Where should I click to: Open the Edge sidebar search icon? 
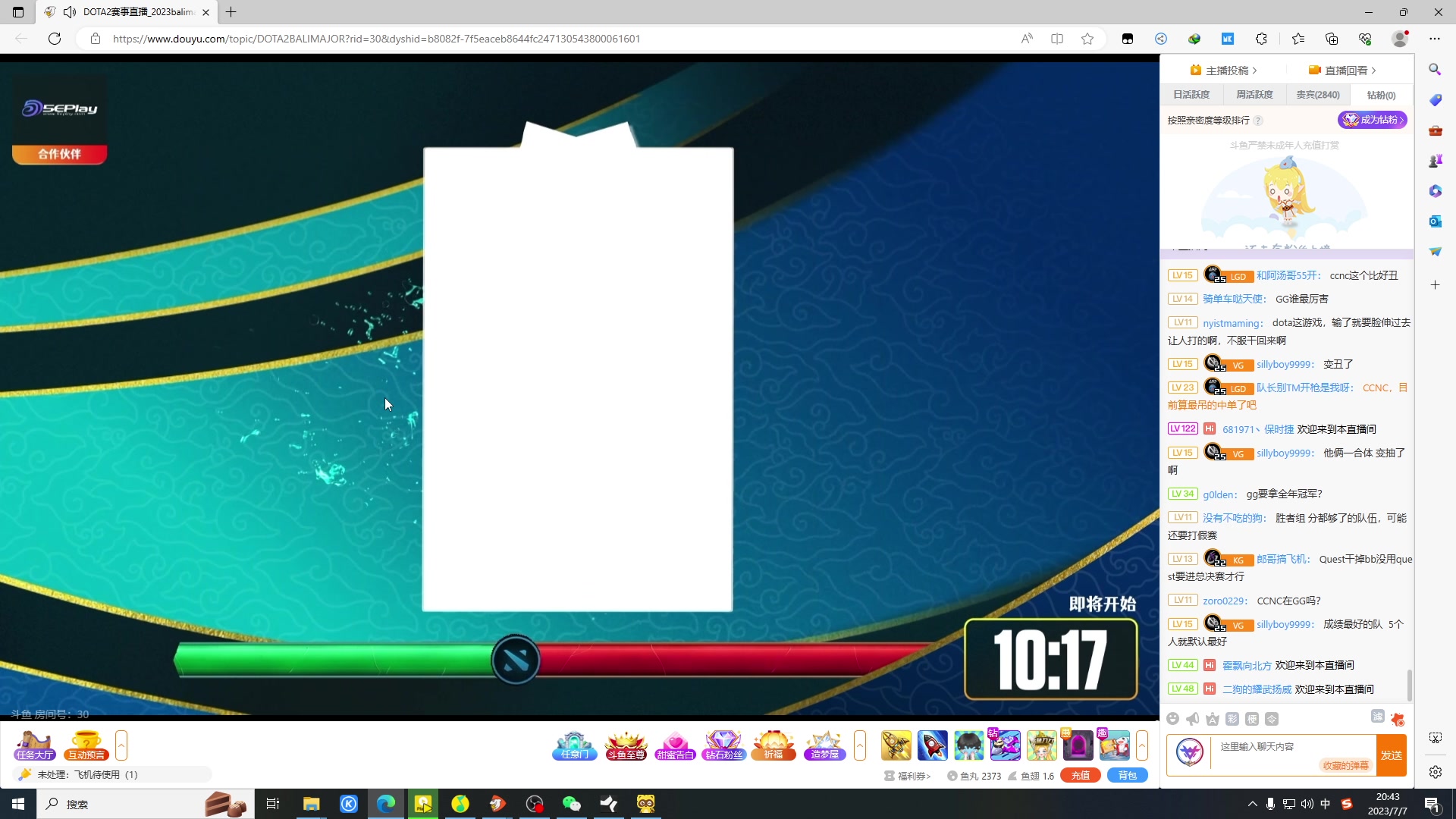[1435, 70]
